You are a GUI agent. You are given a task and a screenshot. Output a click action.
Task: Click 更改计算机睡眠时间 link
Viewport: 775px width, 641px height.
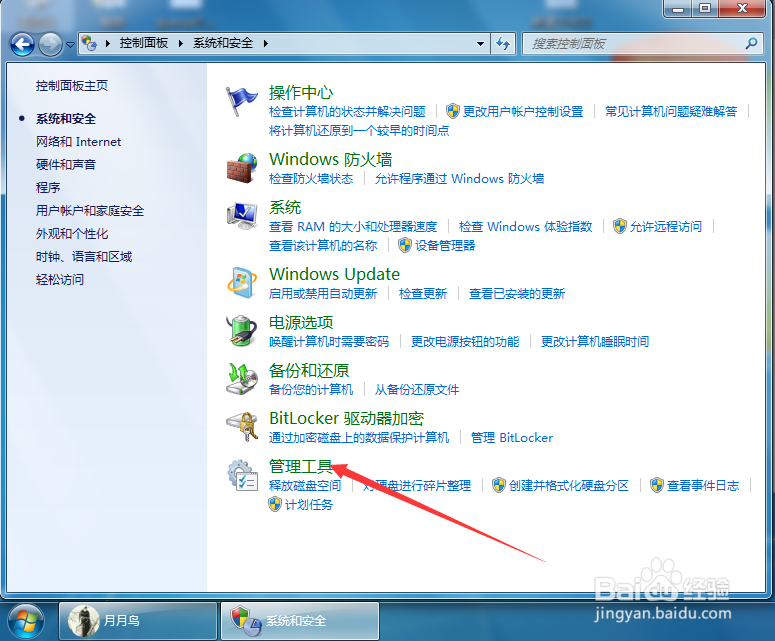click(x=595, y=342)
